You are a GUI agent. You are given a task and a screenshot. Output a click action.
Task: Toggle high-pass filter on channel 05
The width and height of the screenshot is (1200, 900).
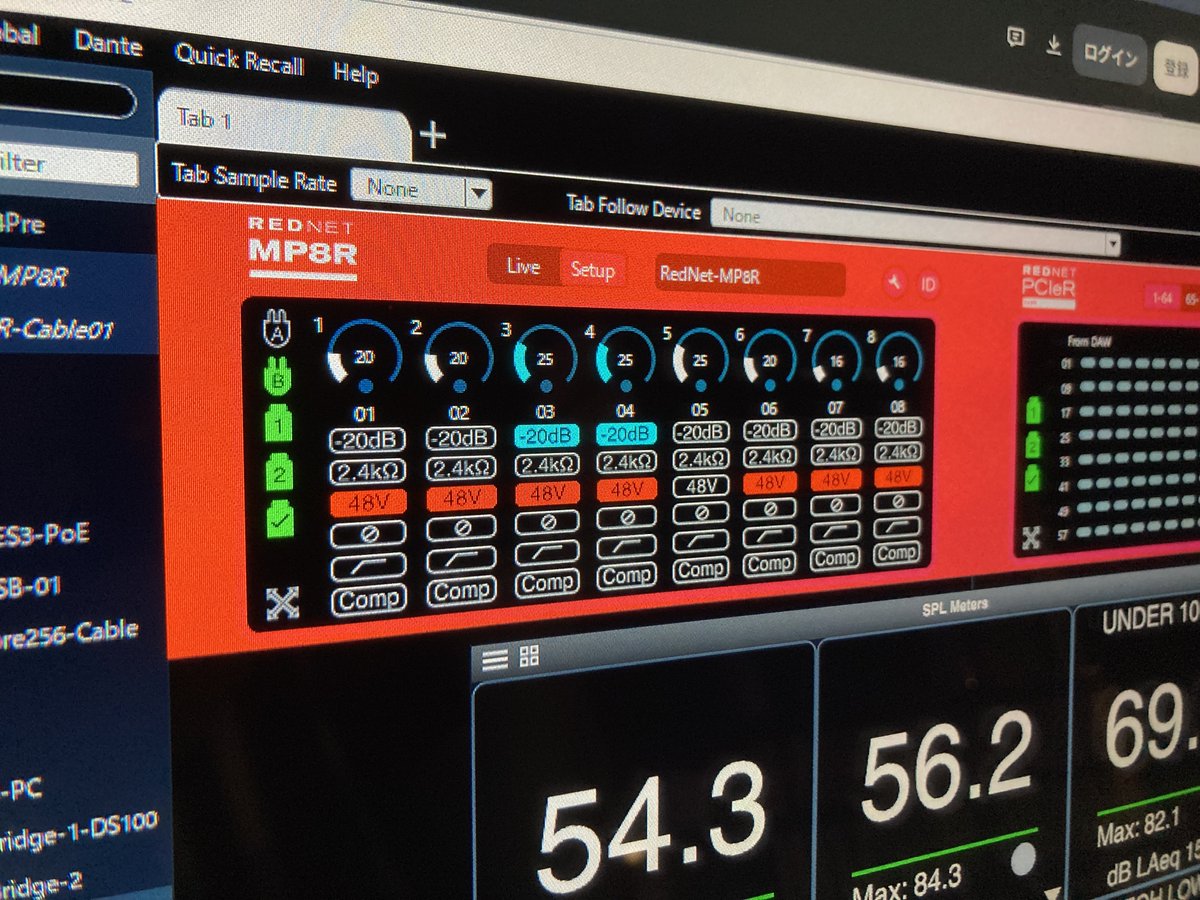[x=700, y=541]
